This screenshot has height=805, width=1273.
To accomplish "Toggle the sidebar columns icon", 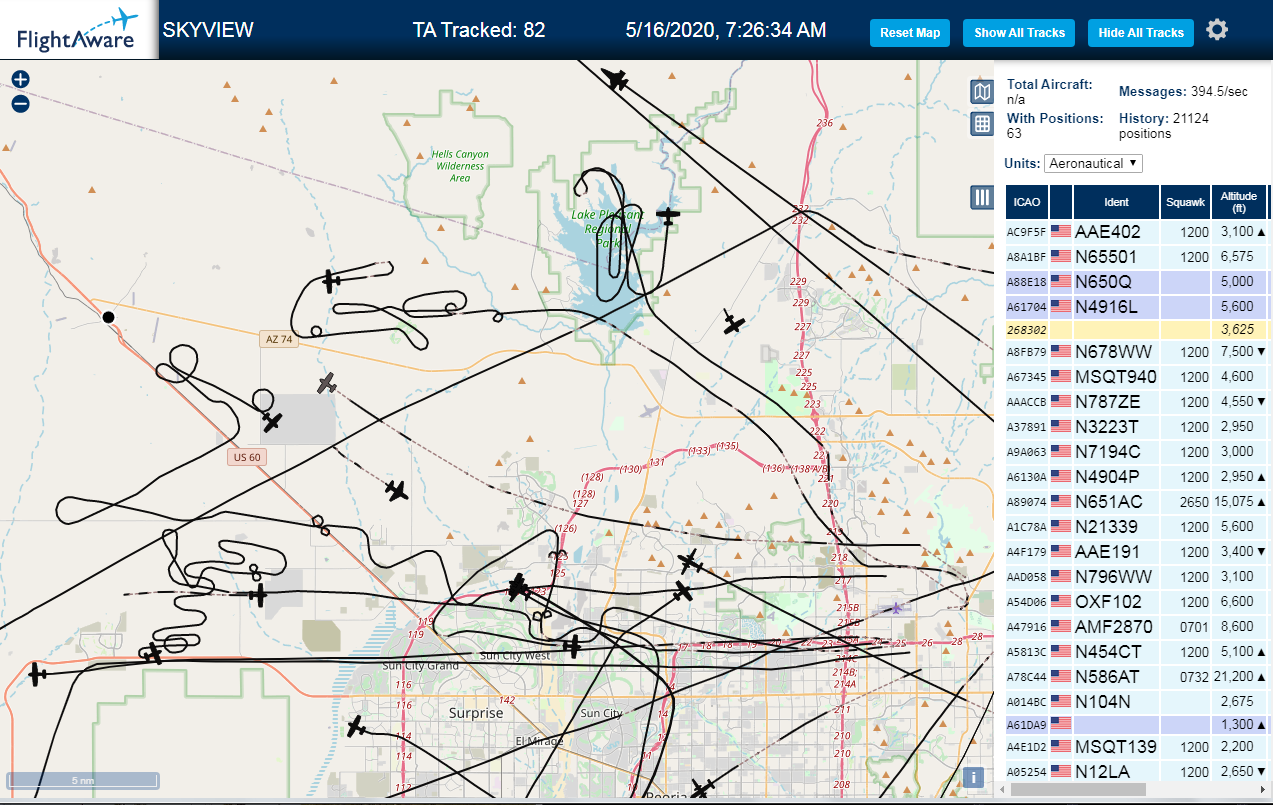I will (982, 197).
